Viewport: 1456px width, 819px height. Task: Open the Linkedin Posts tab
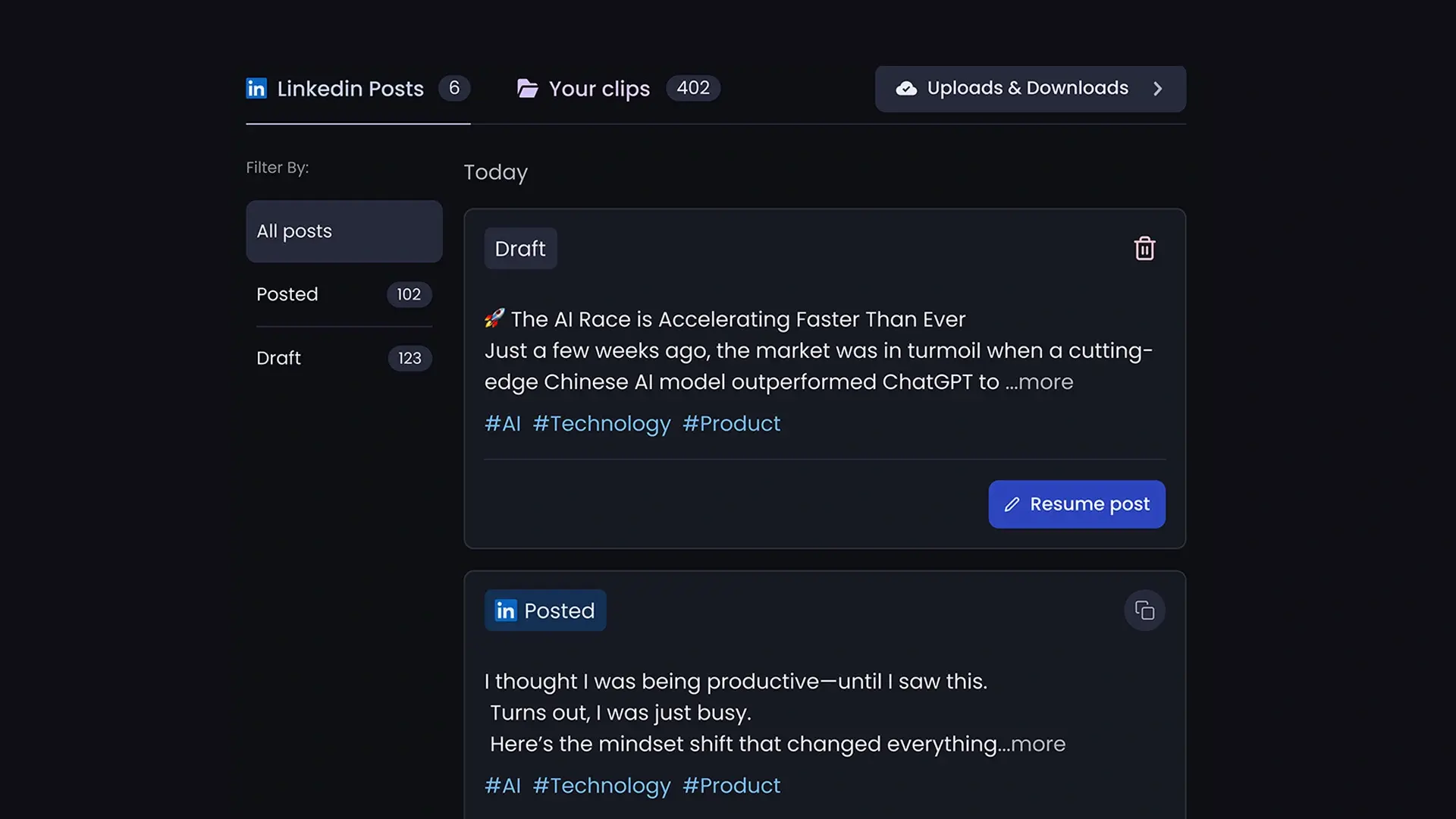(350, 89)
